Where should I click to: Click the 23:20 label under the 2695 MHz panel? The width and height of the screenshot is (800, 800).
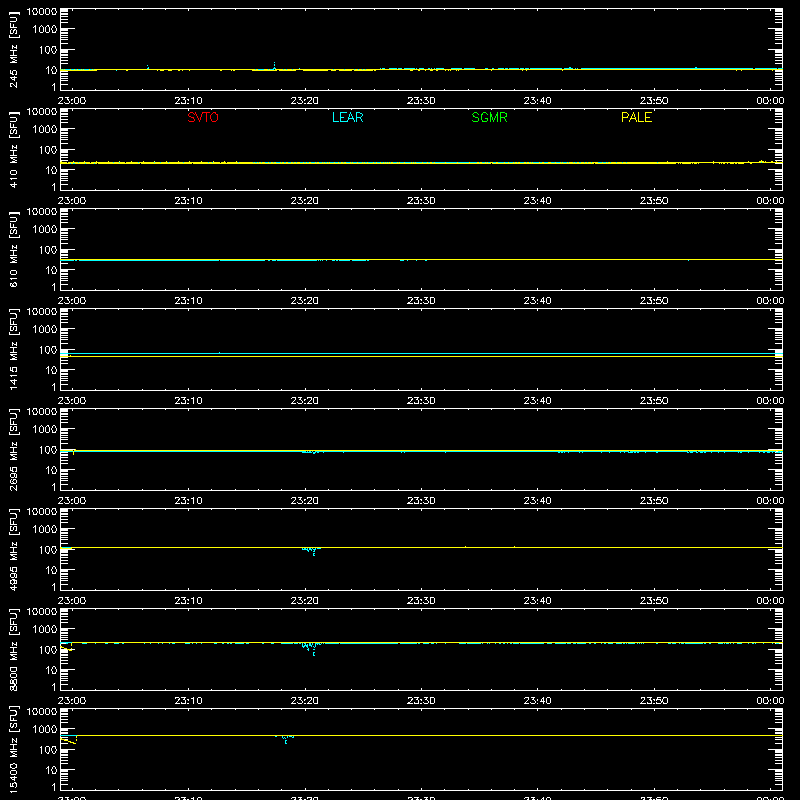coord(305,501)
